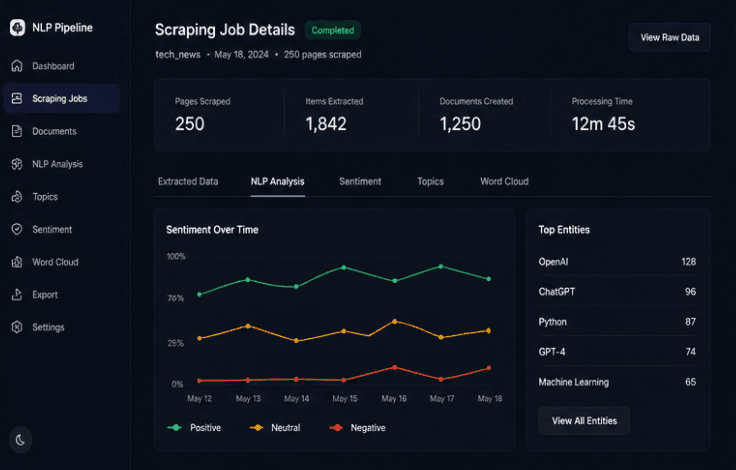This screenshot has width=736, height=470.
Task: Click the Sentiment sidebar icon
Action: (x=17, y=229)
